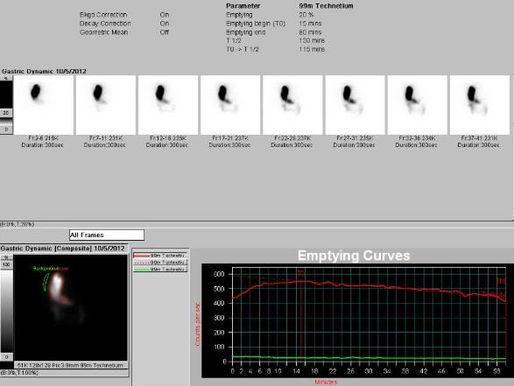The width and height of the screenshot is (514, 386).
Task: Click the composite gastric image view
Action: [70, 308]
